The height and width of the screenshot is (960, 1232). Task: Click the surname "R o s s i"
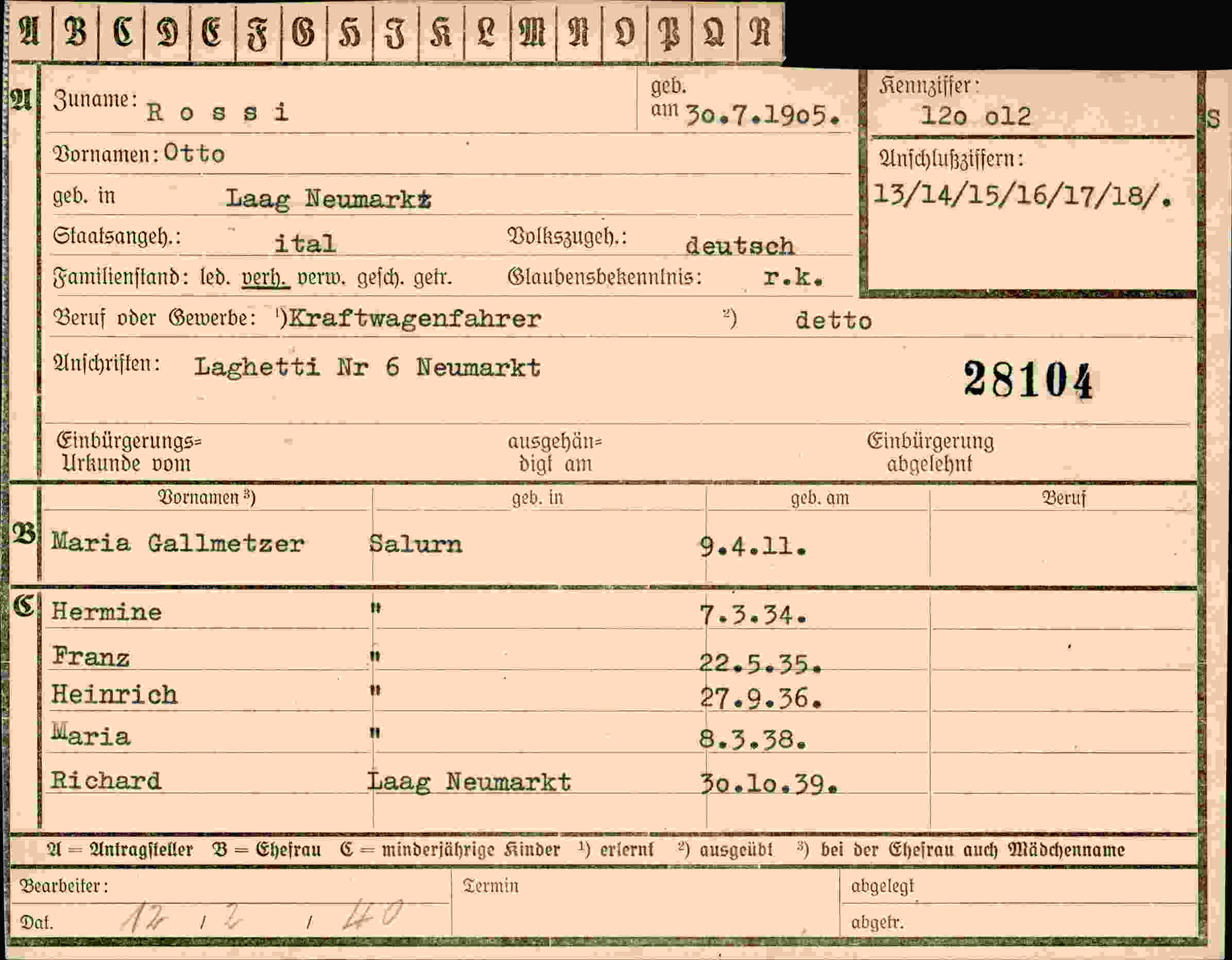coord(218,112)
